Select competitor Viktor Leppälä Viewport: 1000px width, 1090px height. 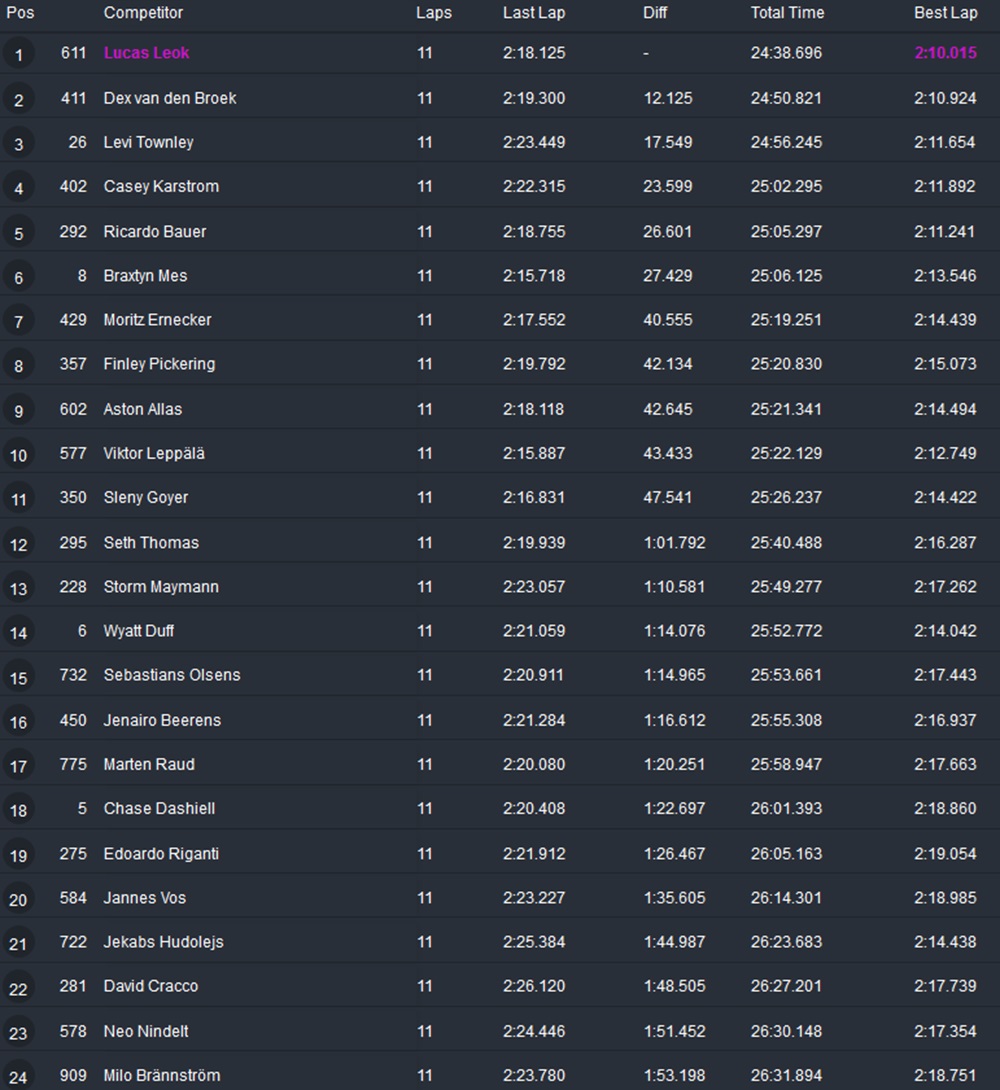[x=154, y=453]
